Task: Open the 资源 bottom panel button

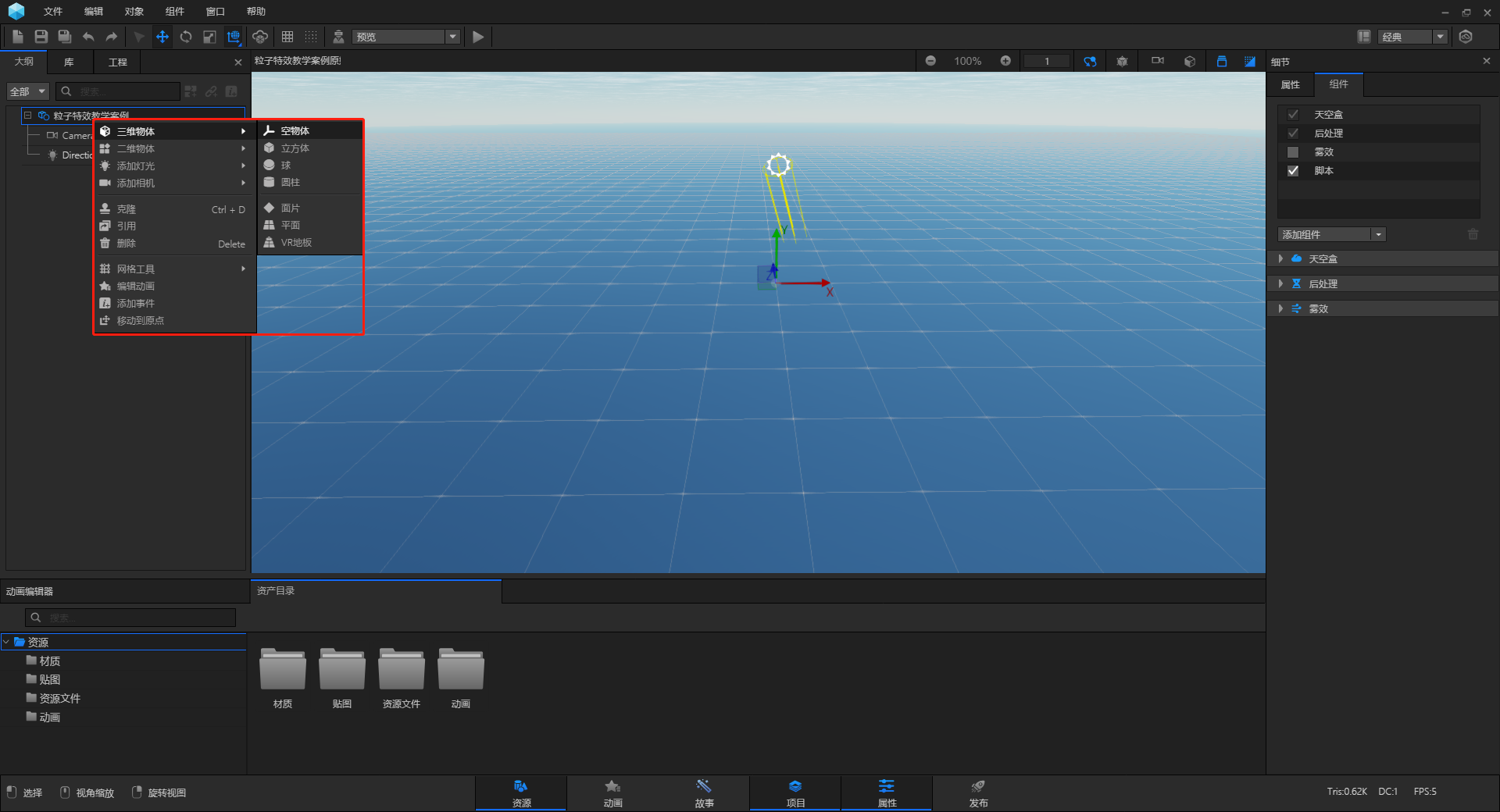Action: pyautogui.click(x=521, y=793)
